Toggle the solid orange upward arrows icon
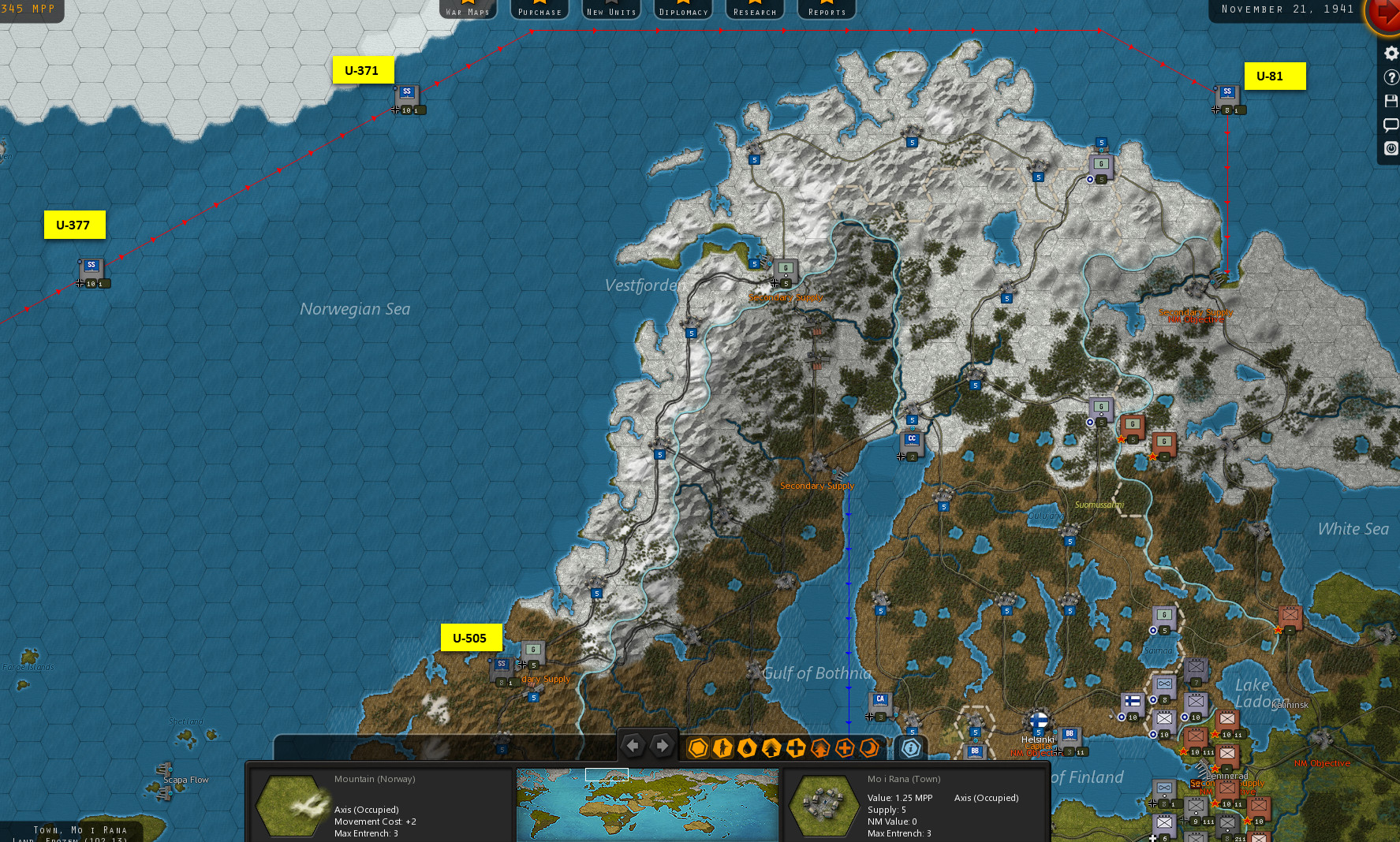Viewport: 1400px width, 842px height. tap(771, 747)
